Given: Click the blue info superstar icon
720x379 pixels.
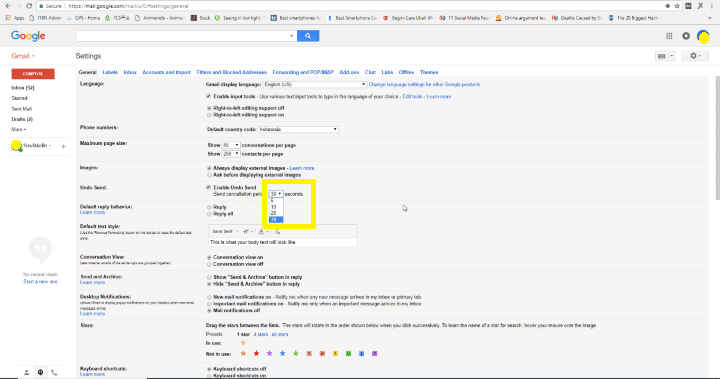Looking at the screenshot, I should pyautogui.click(x=362, y=354).
